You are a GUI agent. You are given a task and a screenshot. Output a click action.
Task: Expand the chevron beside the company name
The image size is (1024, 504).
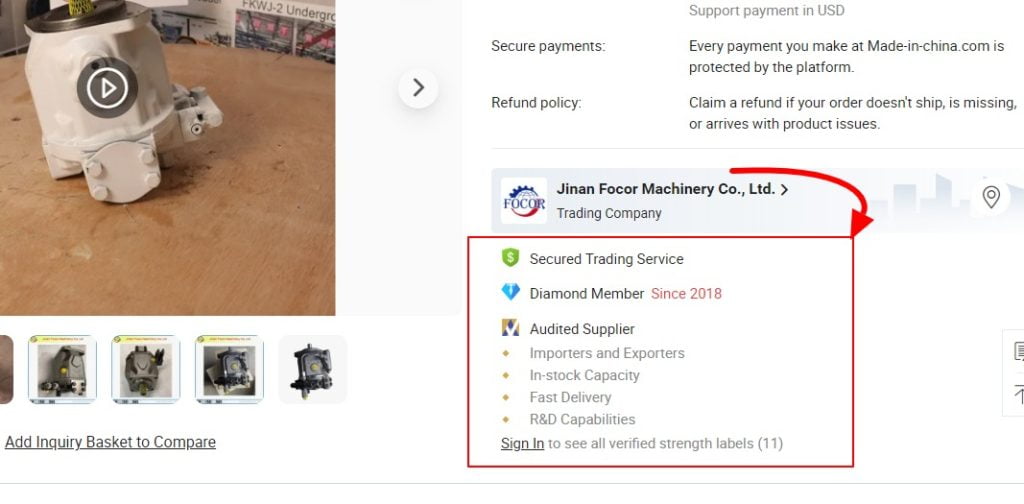784,190
